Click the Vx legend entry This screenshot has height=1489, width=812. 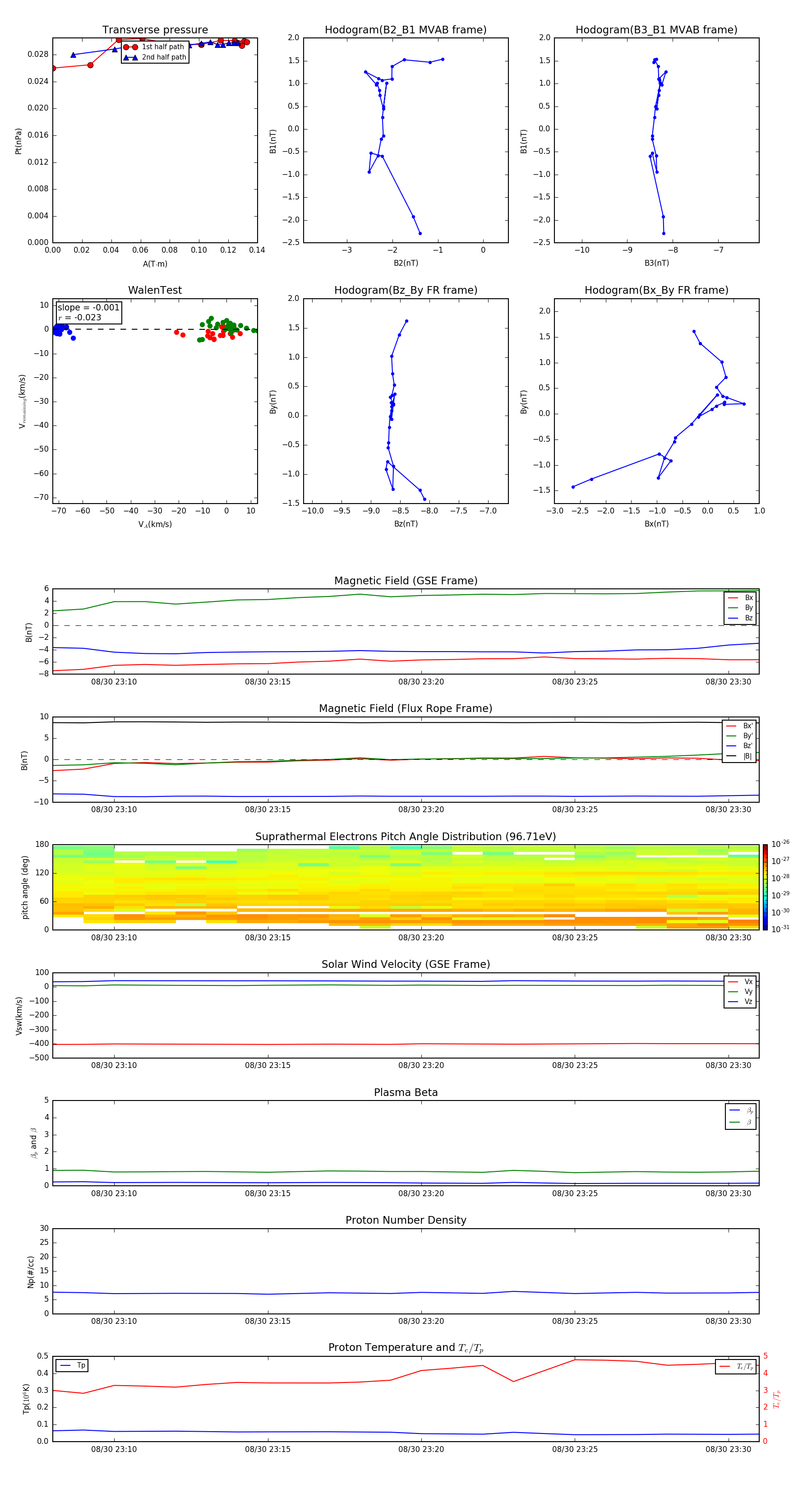tap(740, 981)
